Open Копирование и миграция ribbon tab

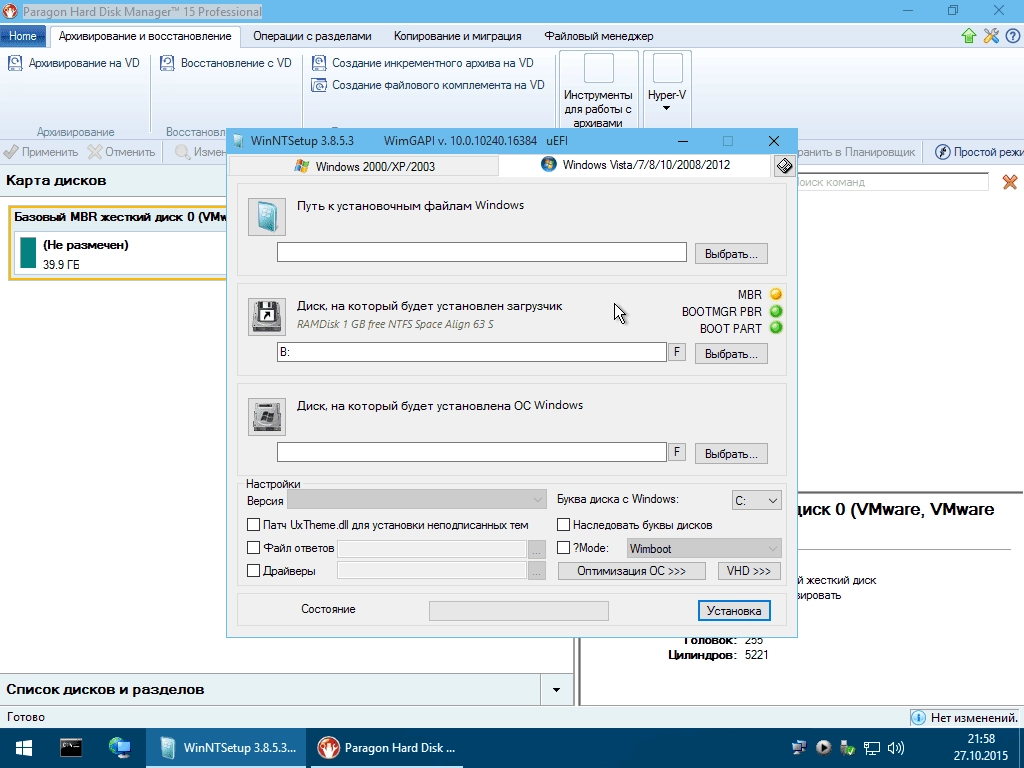[457, 36]
